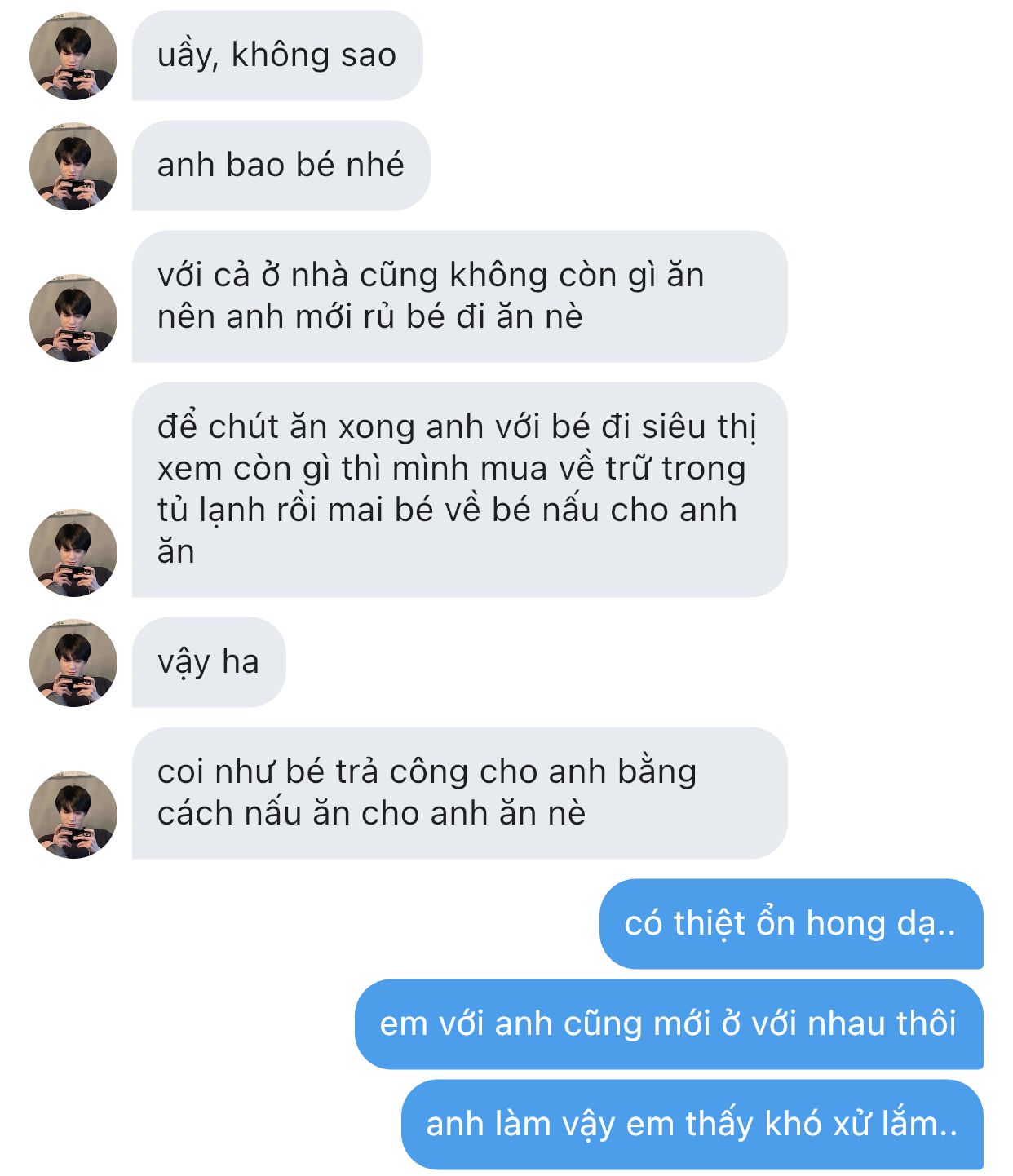This screenshot has width=1013, height=1176.
Task: Select the "coi như bé trả công" bubble
Action: [459, 793]
